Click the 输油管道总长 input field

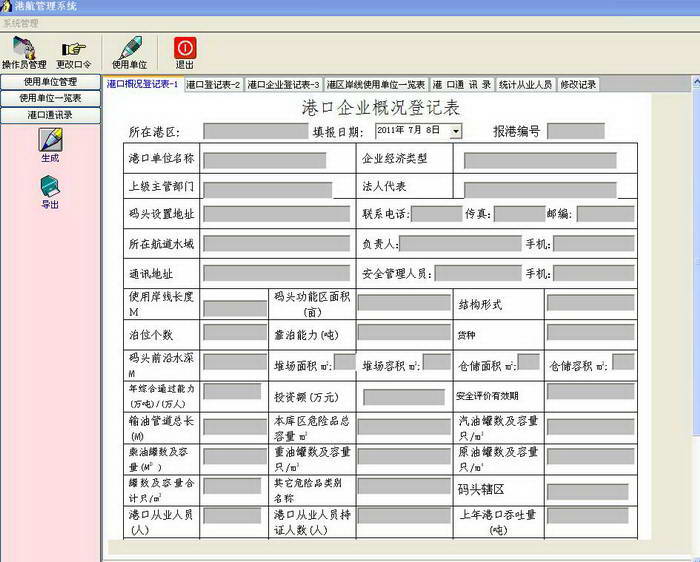[x=235, y=427]
